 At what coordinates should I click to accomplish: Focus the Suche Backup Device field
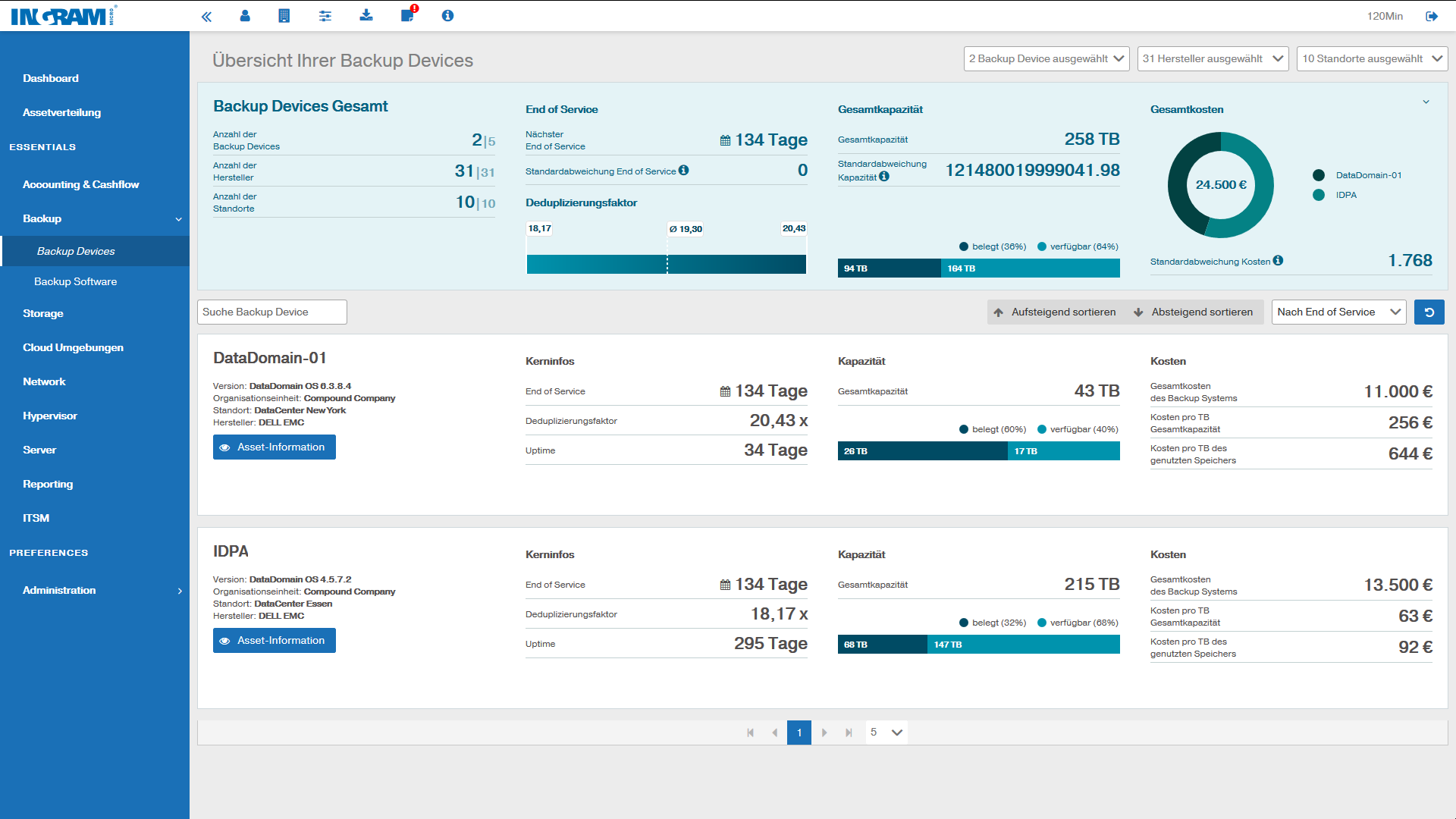(272, 312)
